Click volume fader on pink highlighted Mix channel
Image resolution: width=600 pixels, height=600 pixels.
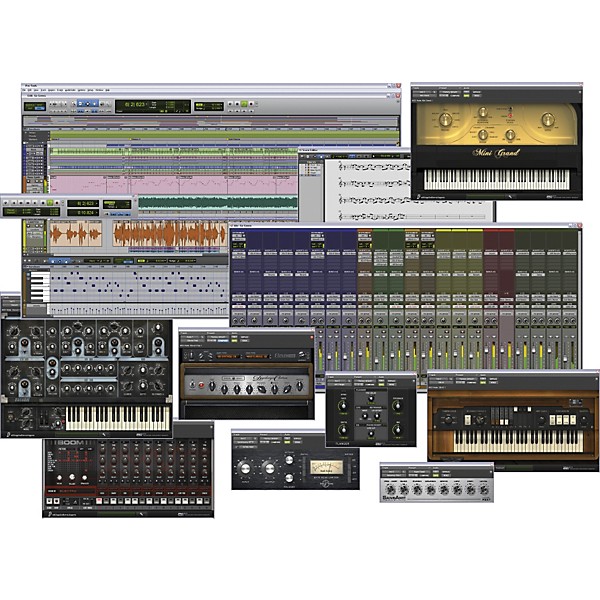tap(502, 349)
